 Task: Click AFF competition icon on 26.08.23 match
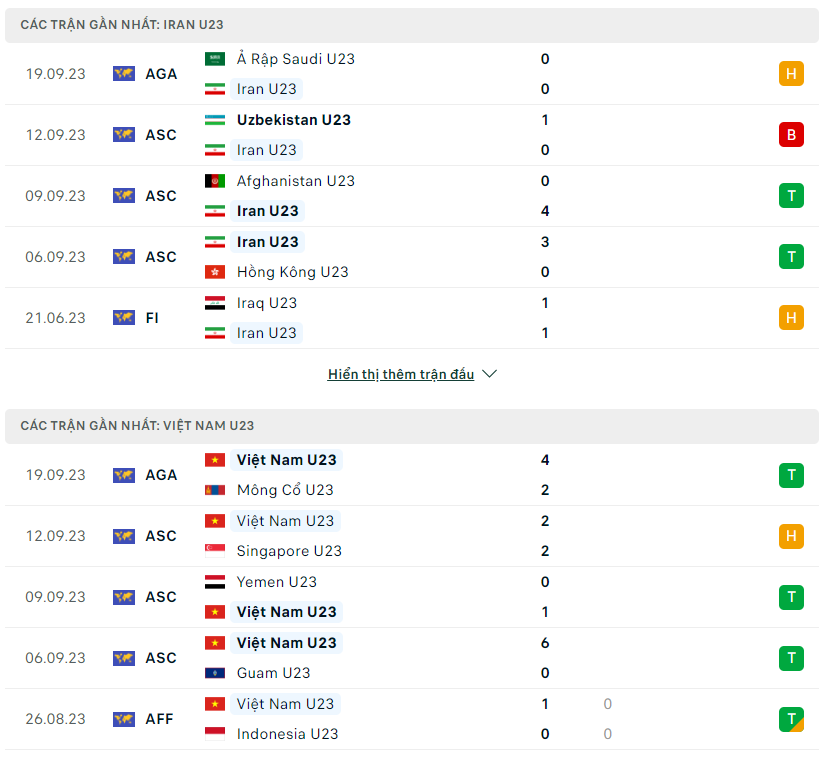coord(124,719)
